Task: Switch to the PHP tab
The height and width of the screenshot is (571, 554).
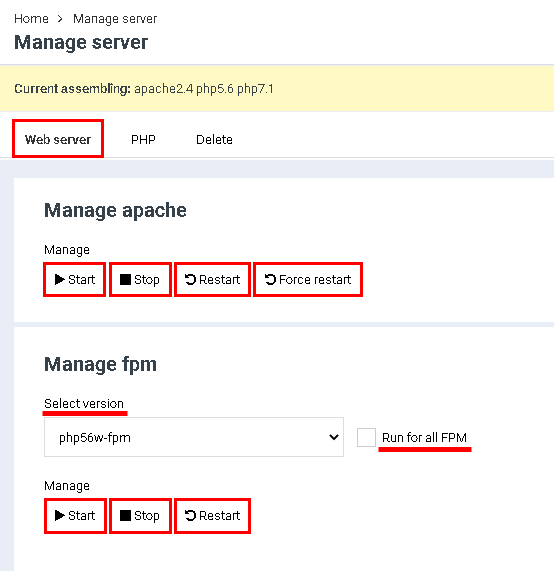Action: tap(143, 139)
